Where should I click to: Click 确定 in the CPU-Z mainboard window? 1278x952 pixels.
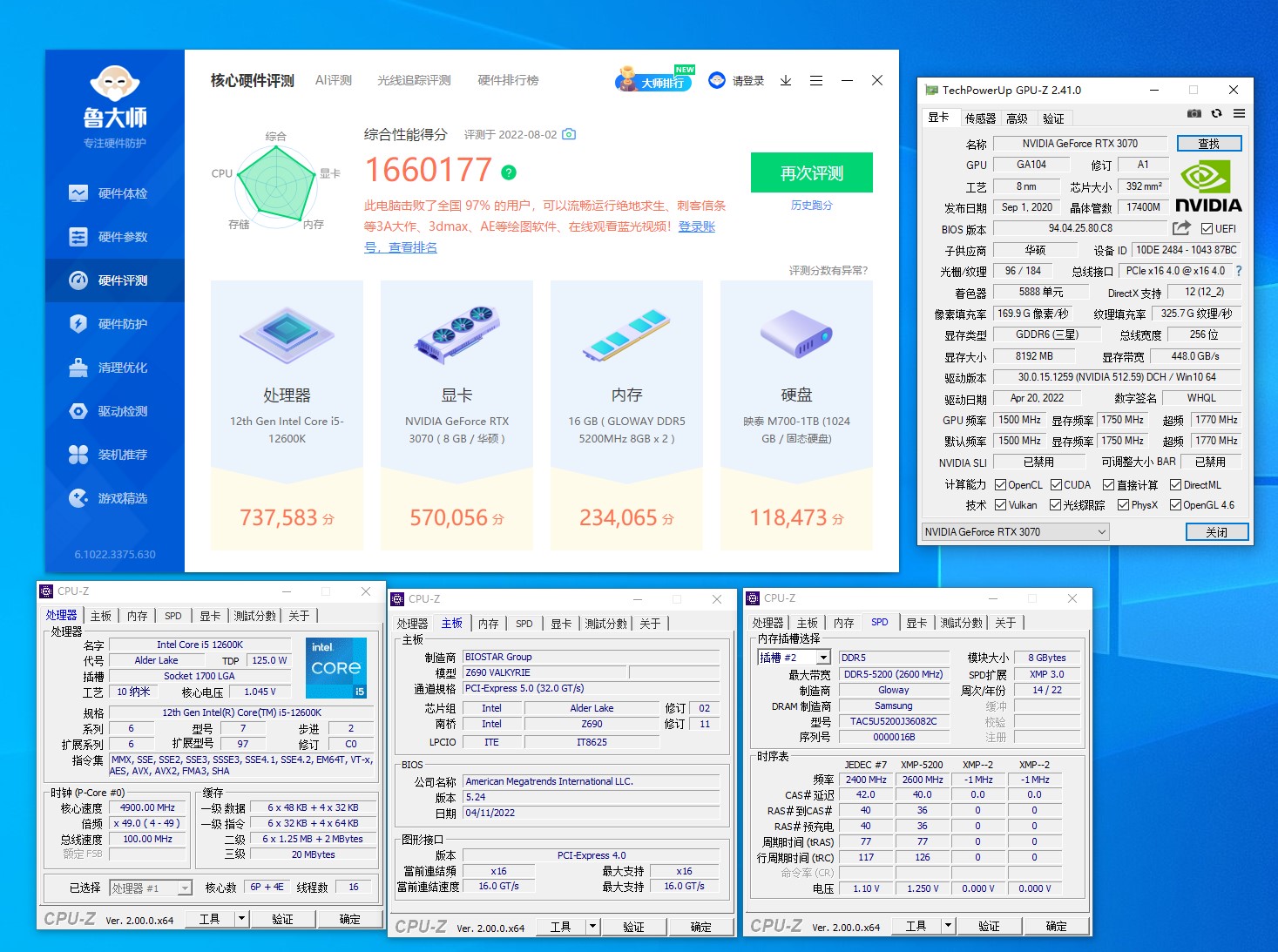coord(701,927)
